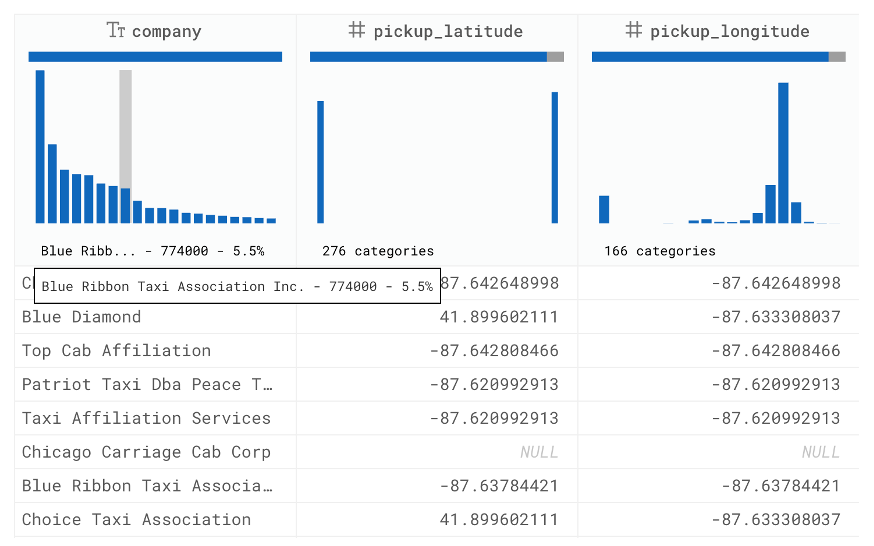Viewport: 874px width, 546px height.
Task: Click the text type icon beside company
Action: pyautogui.click(x=116, y=31)
